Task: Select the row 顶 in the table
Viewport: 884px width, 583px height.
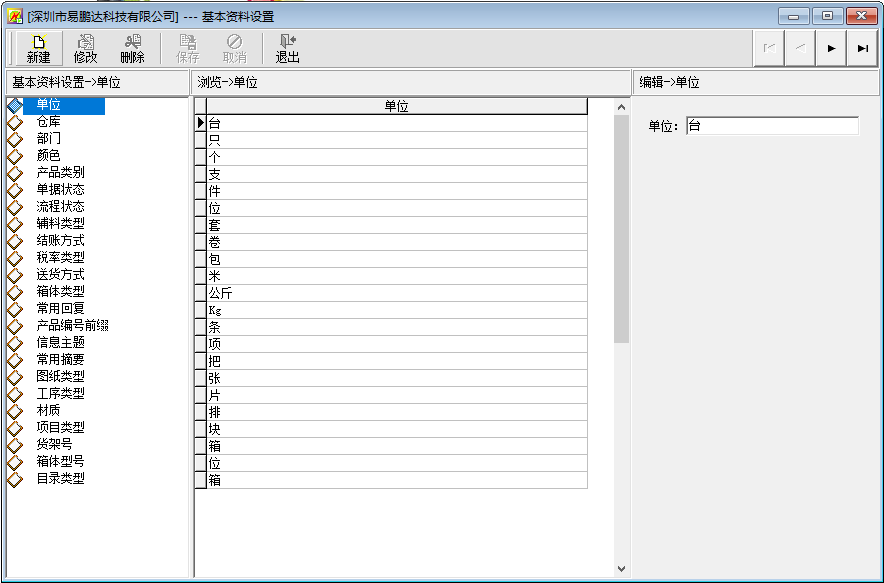Action: pyautogui.click(x=397, y=344)
